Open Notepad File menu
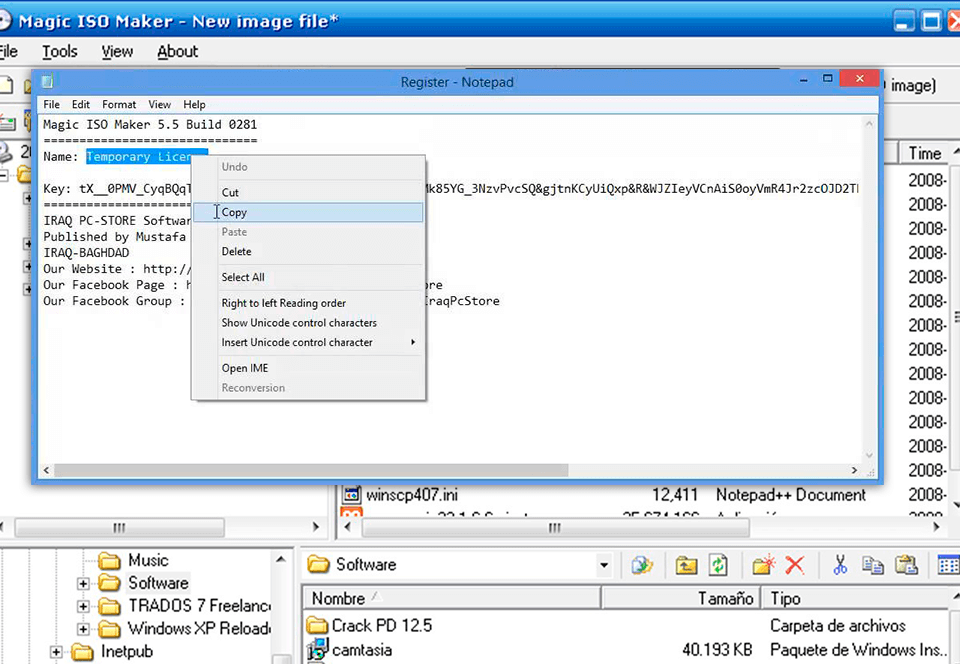Screen dimensions: 960x664 pyautogui.click(x=51, y=105)
